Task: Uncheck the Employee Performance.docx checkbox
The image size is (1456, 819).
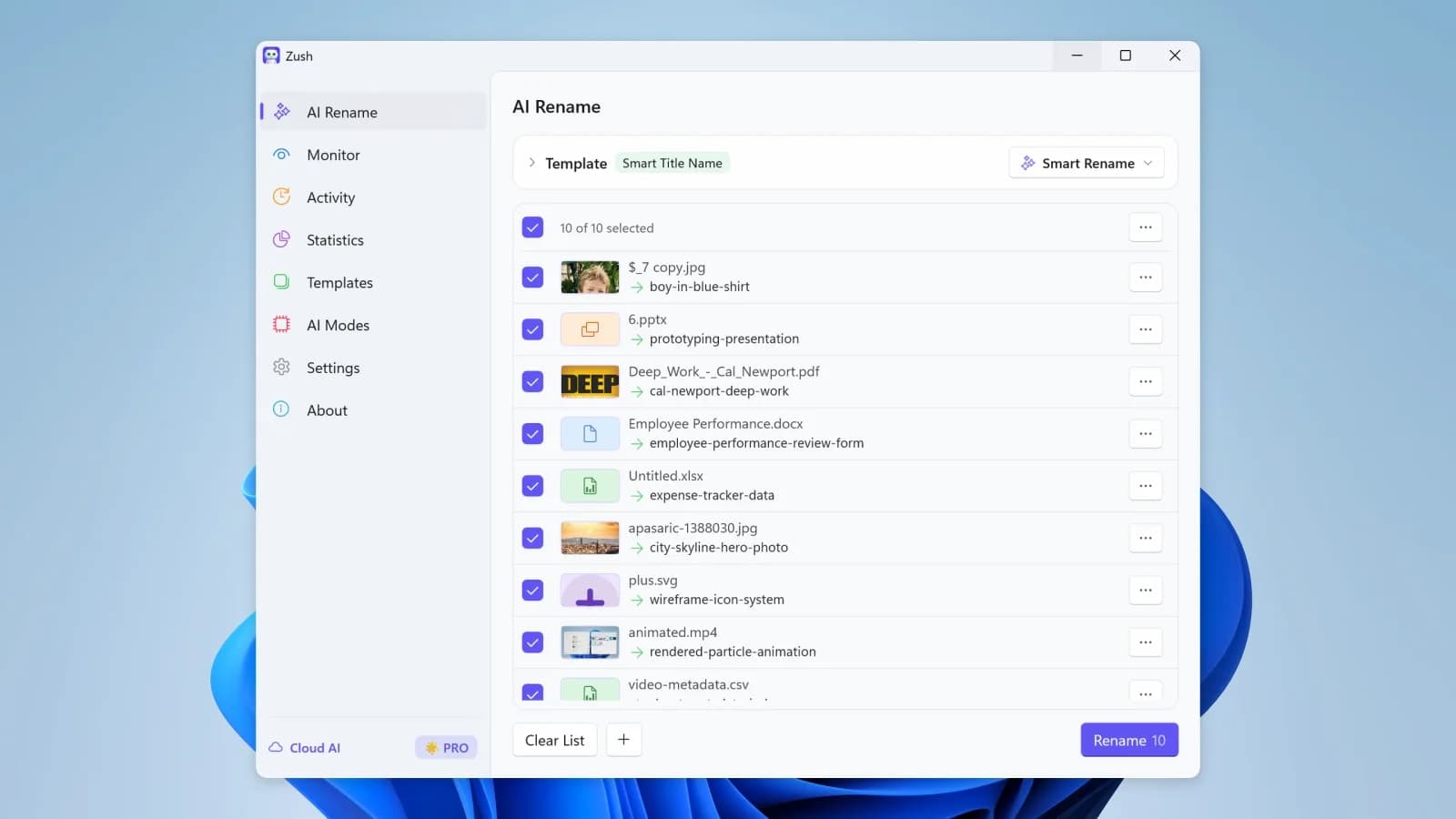Action: (x=532, y=433)
